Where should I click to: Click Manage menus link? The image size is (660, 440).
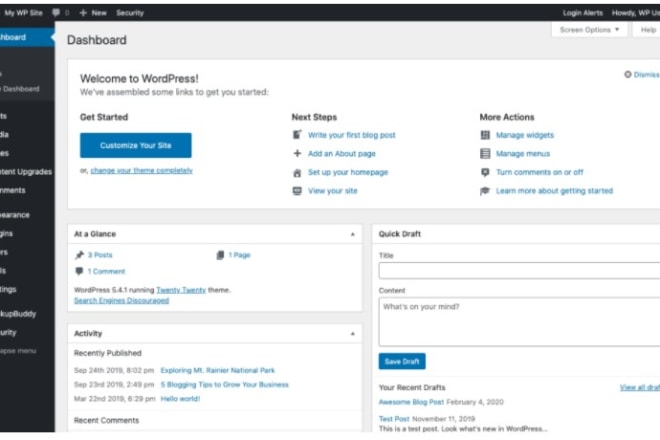[x=523, y=153]
